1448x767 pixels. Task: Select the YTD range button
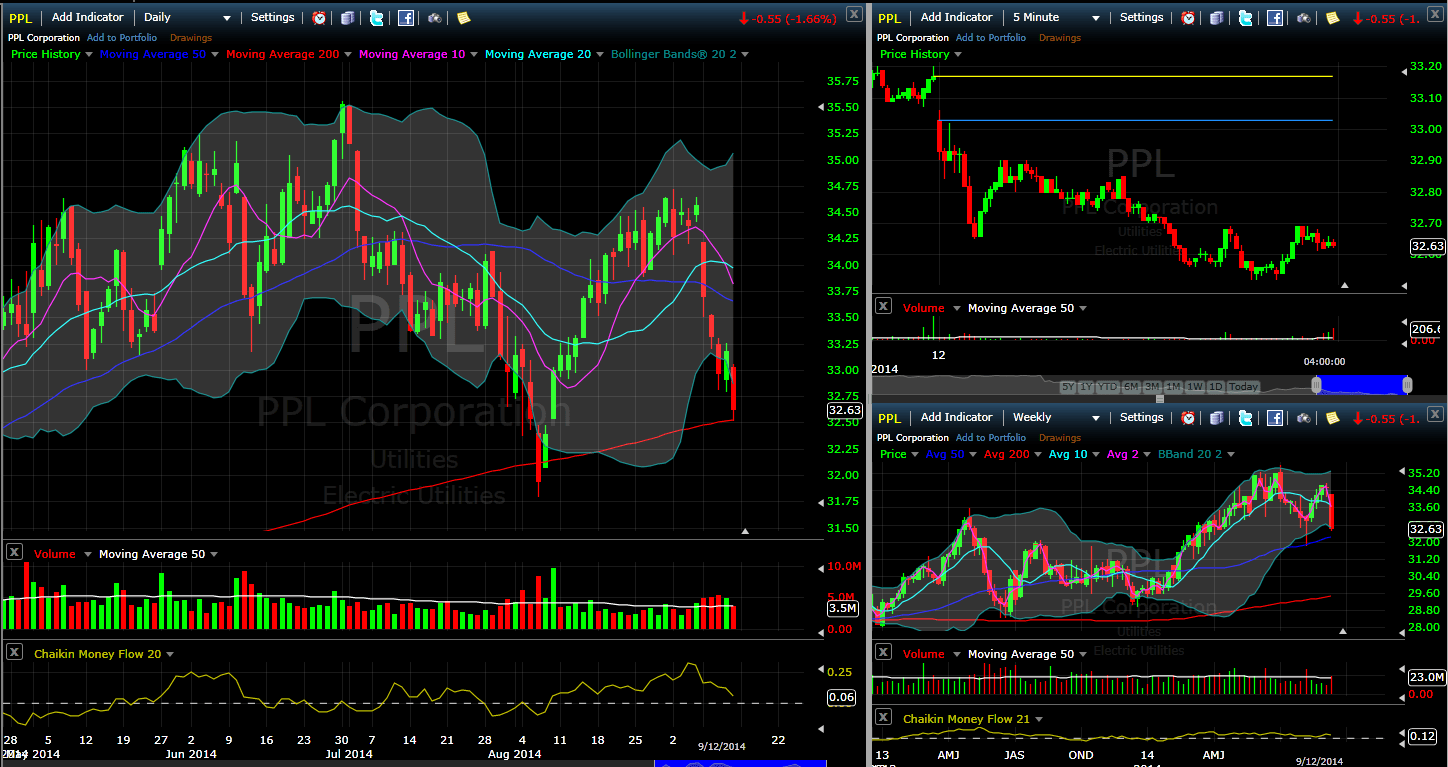click(1107, 387)
